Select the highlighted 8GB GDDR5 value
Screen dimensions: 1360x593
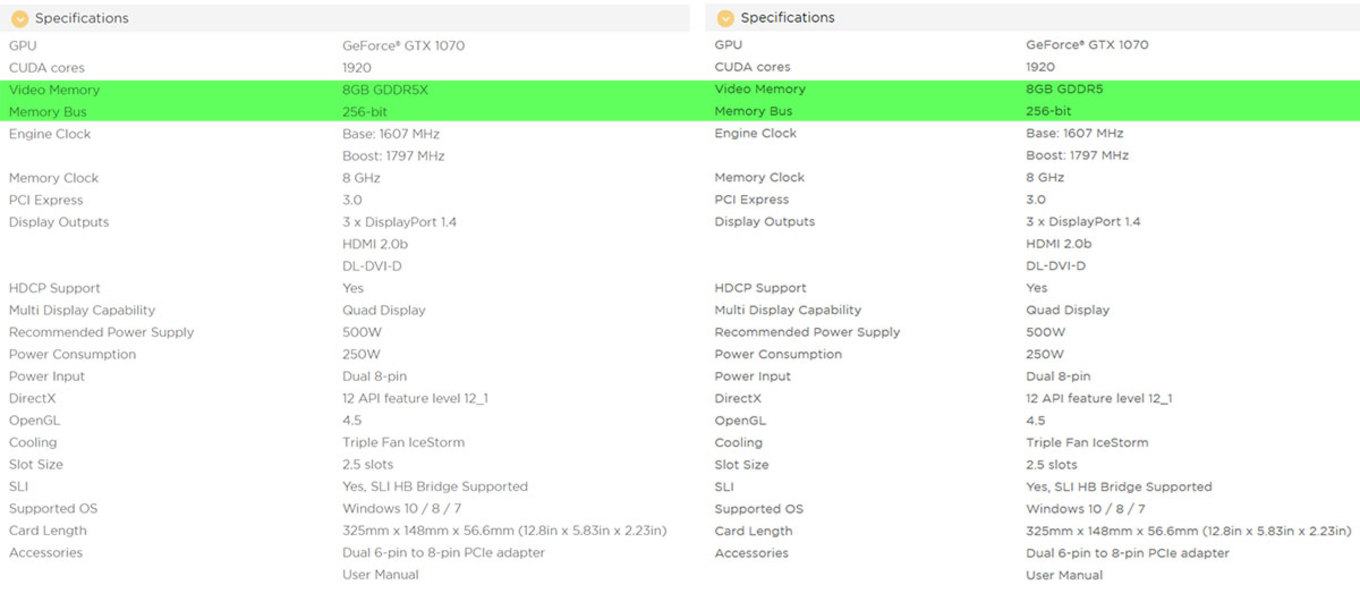(1065, 89)
